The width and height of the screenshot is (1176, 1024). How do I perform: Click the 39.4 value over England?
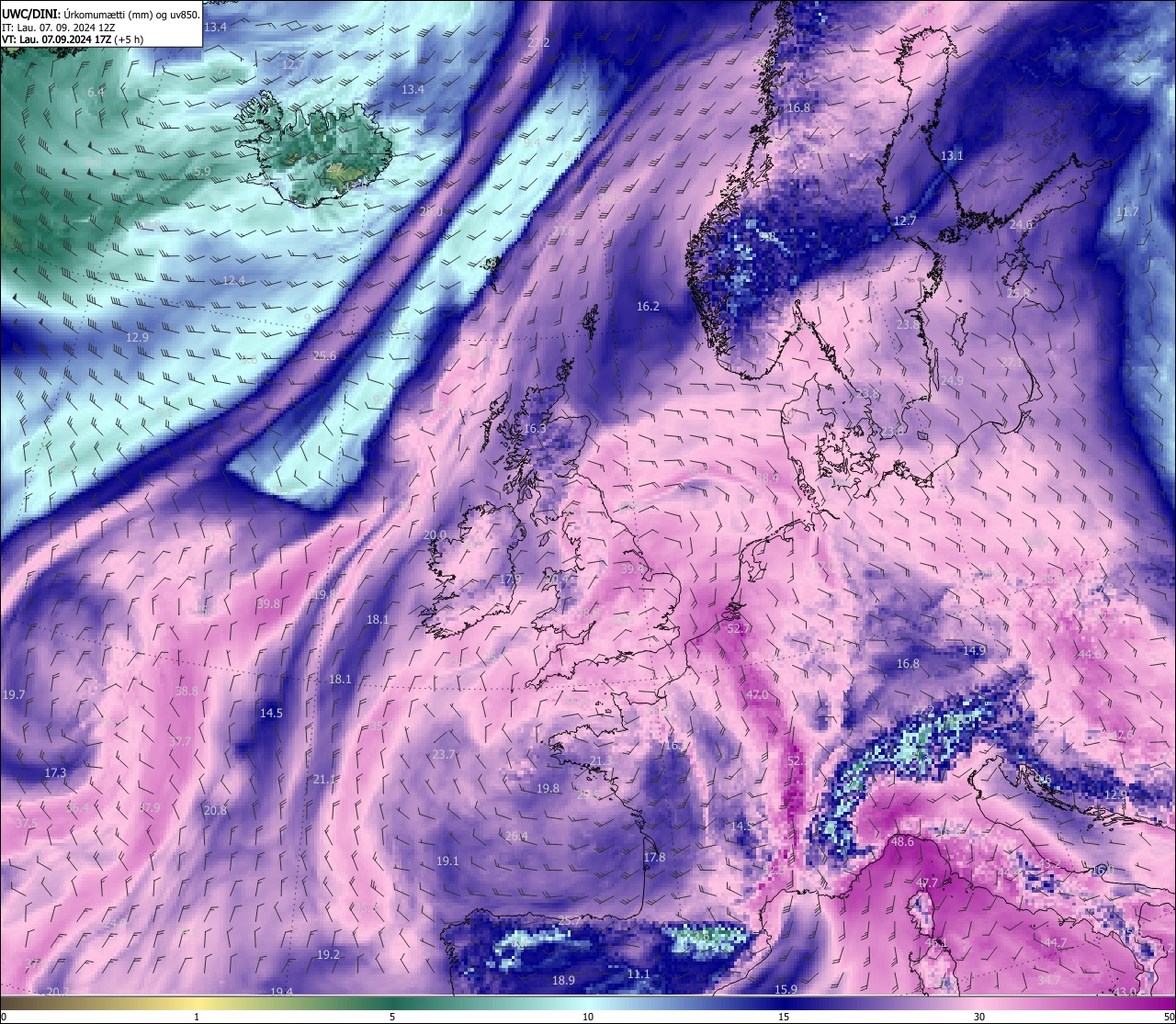tap(632, 568)
